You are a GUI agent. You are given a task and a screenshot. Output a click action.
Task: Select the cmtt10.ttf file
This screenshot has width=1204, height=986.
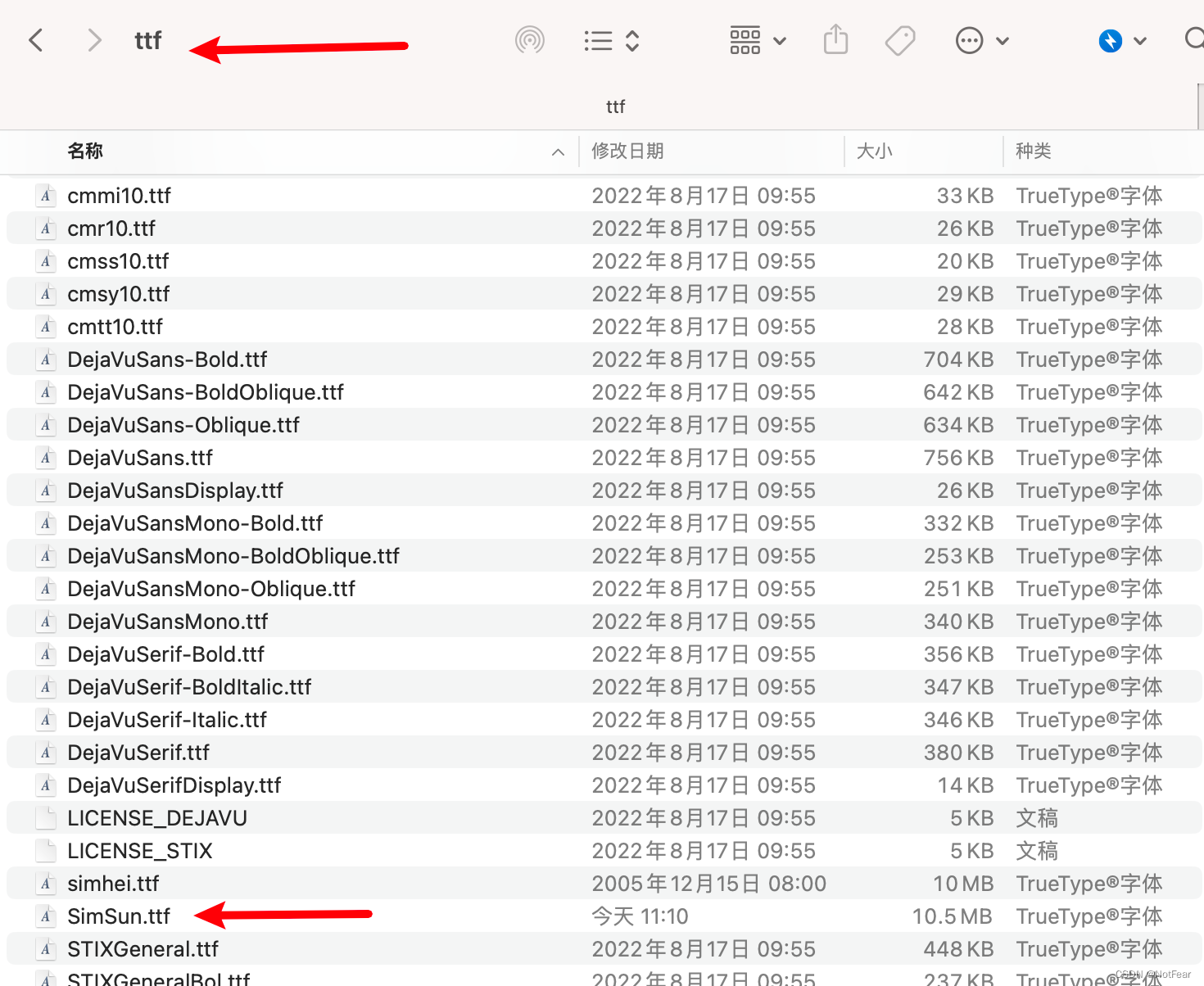[x=604, y=327]
